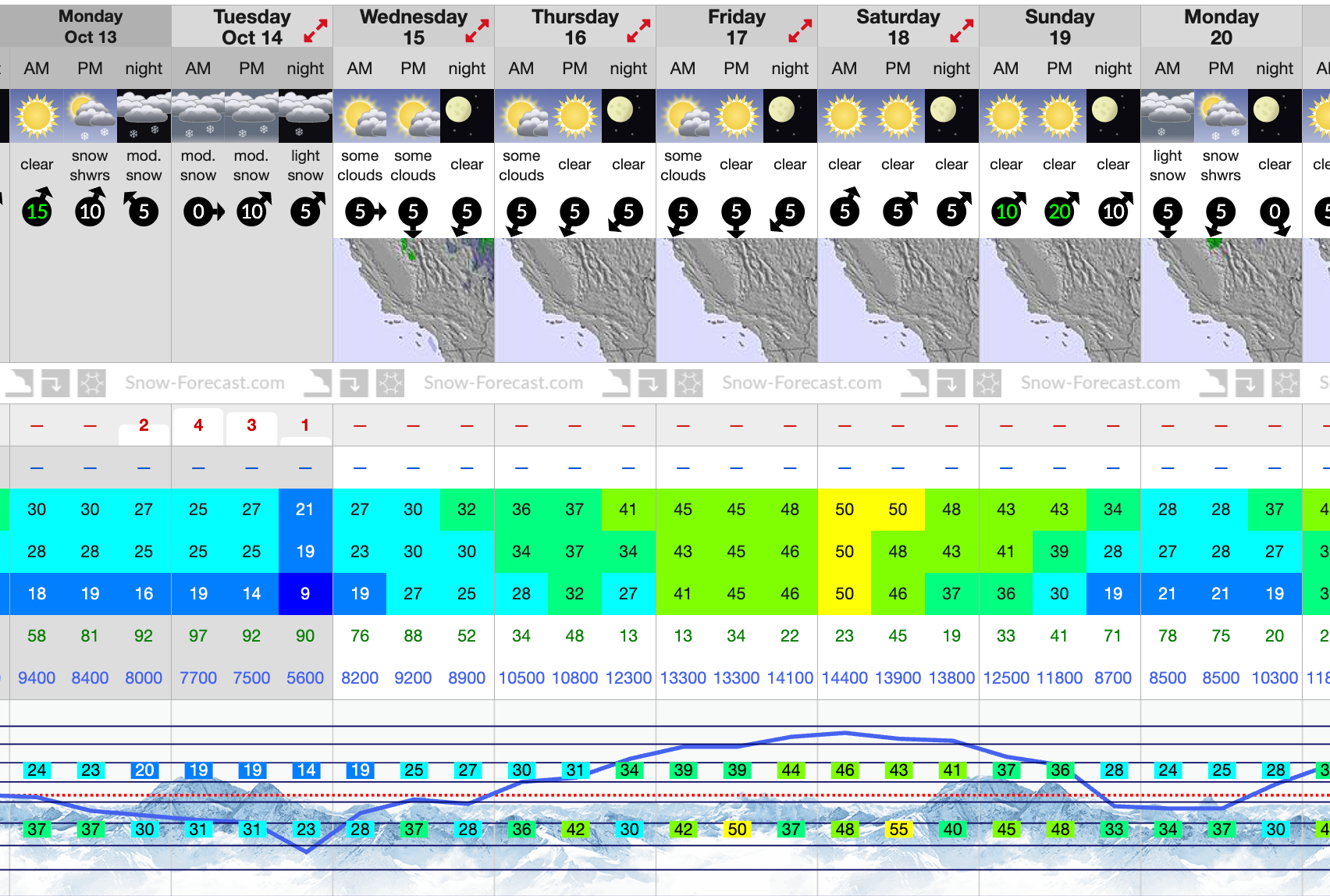Click Sunday 19 PM wind speed 20 icon

pos(1059,211)
